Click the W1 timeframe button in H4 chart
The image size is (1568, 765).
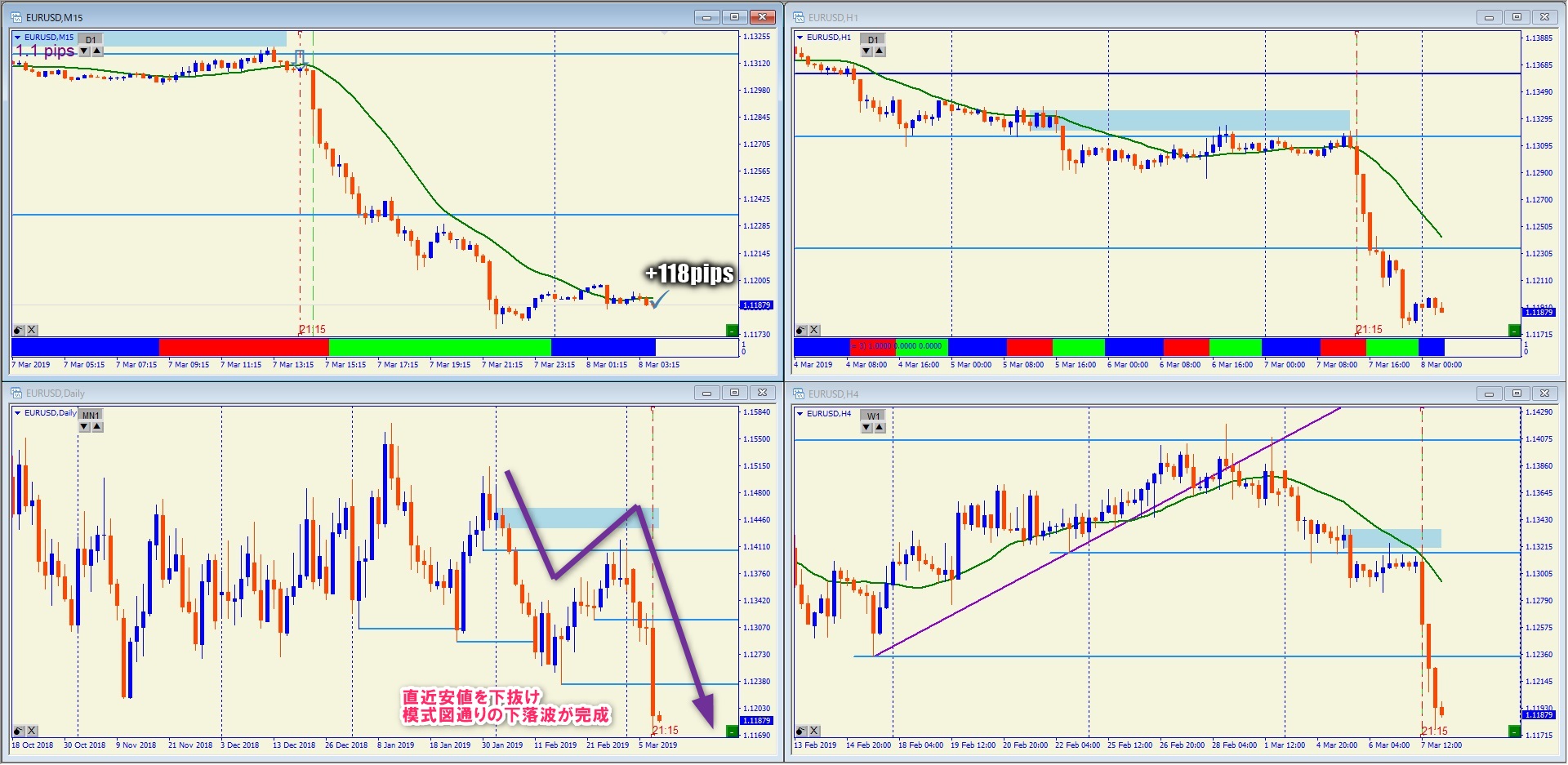873,416
